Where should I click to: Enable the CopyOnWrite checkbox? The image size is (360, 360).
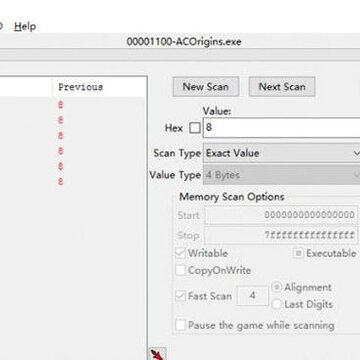pos(180,270)
